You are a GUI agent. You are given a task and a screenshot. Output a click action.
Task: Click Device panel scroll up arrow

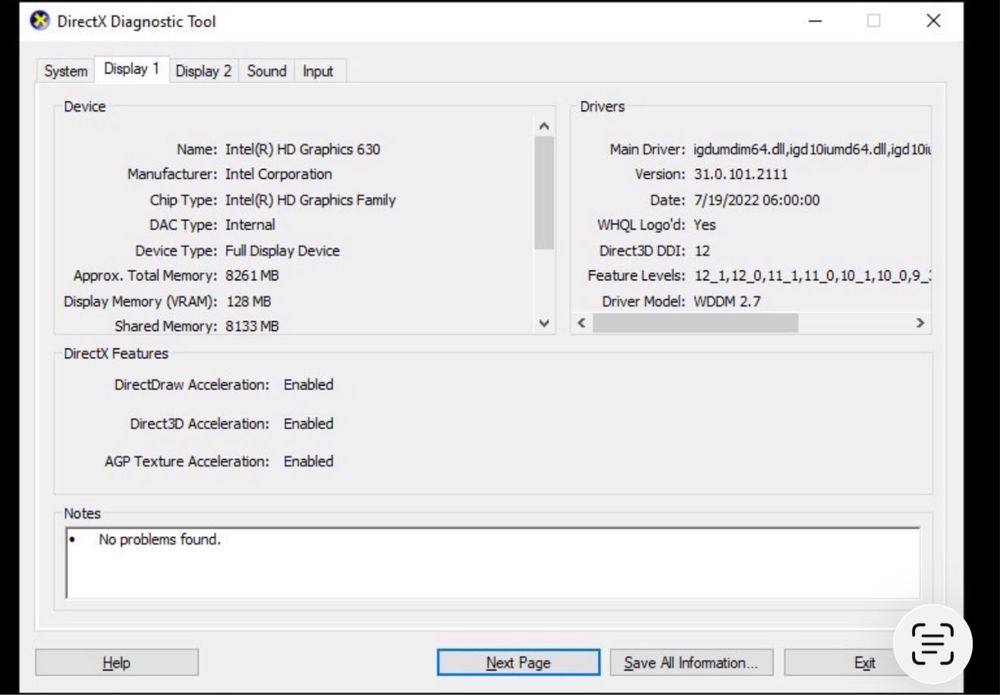[x=544, y=127]
